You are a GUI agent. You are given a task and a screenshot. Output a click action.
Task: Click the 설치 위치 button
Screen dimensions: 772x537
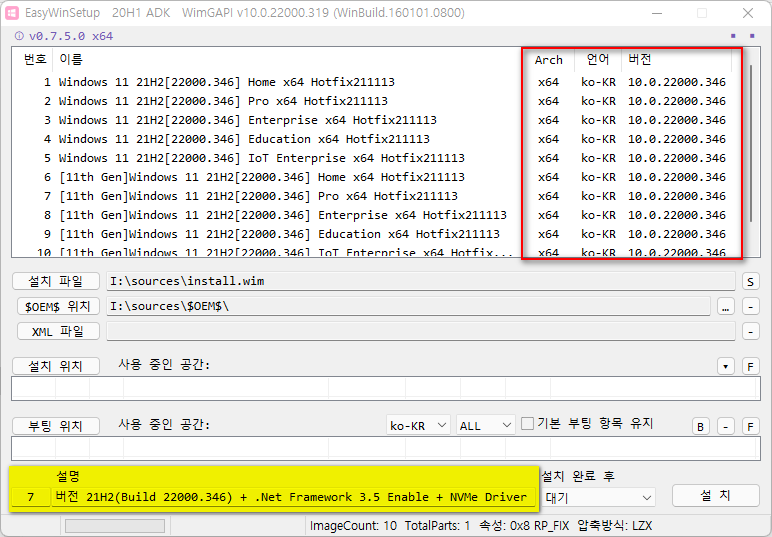click(56, 366)
